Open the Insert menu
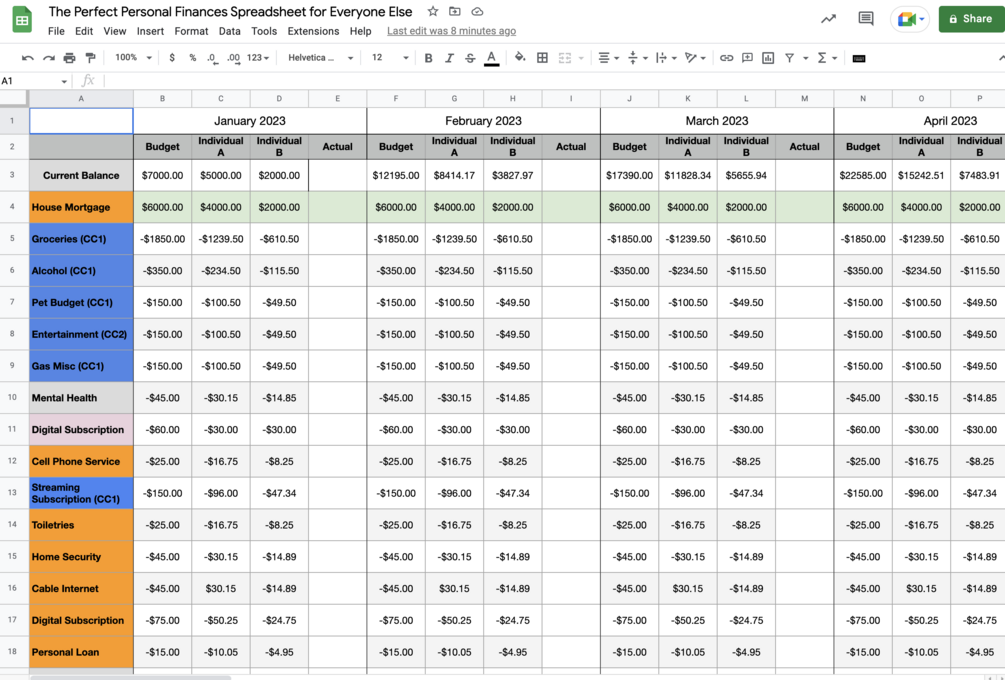Screen dimensions: 1005x680 coord(150,31)
